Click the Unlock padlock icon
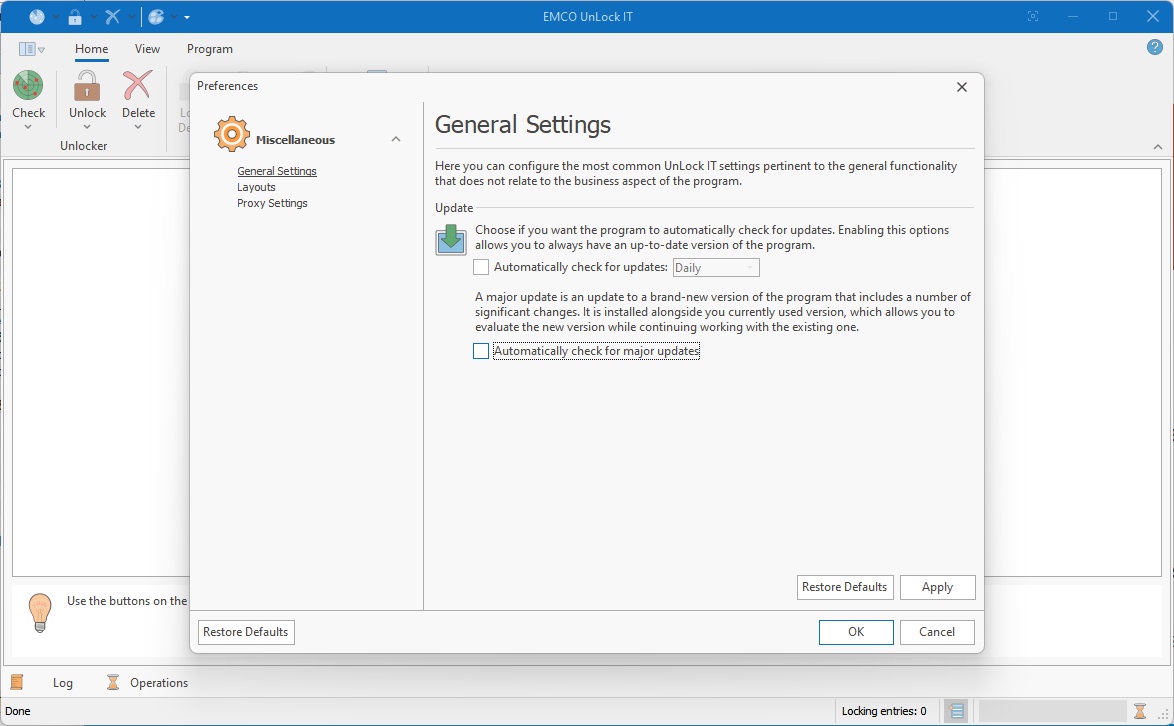This screenshot has width=1174, height=726. [87, 85]
